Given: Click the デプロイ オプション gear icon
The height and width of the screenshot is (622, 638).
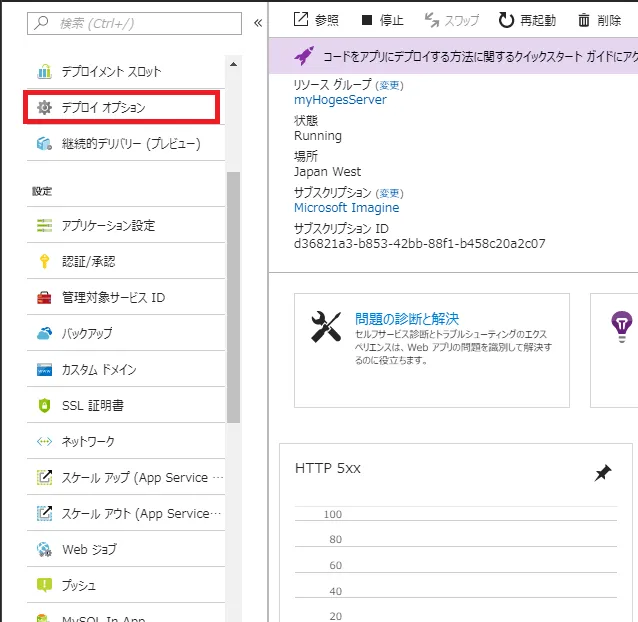Looking at the screenshot, I should (x=44, y=107).
